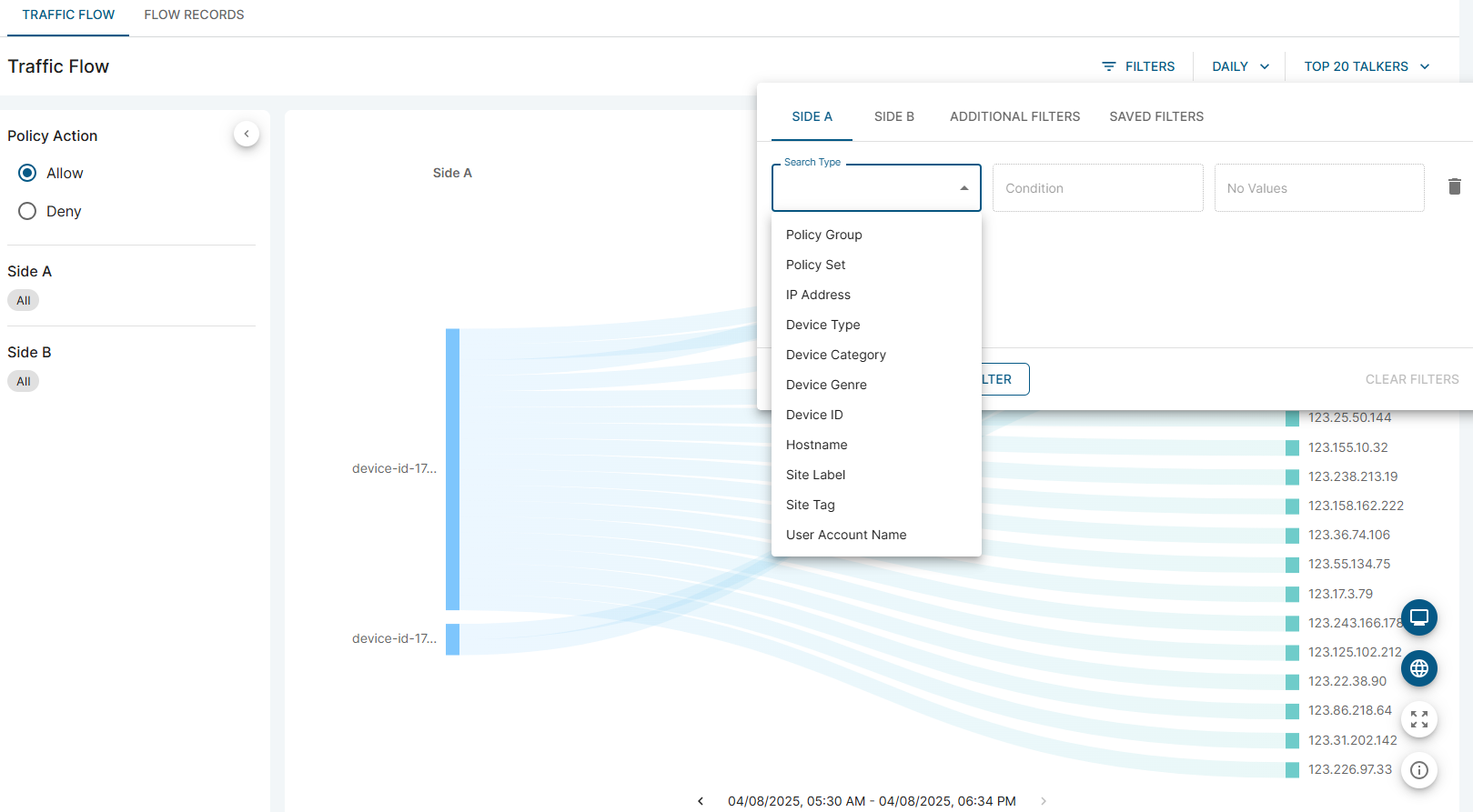
Task: Choose IP Address search type
Action: tap(876, 295)
